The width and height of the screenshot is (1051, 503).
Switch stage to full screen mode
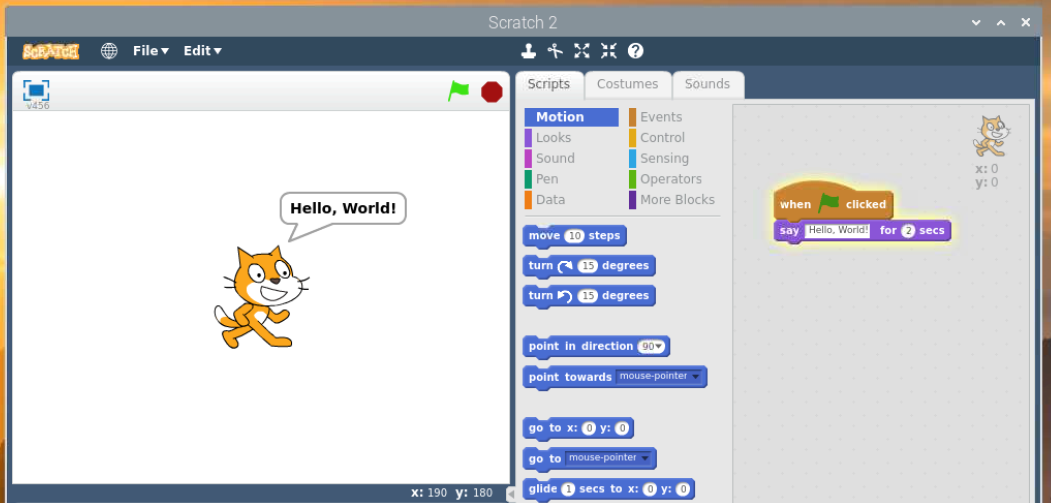coord(36,90)
